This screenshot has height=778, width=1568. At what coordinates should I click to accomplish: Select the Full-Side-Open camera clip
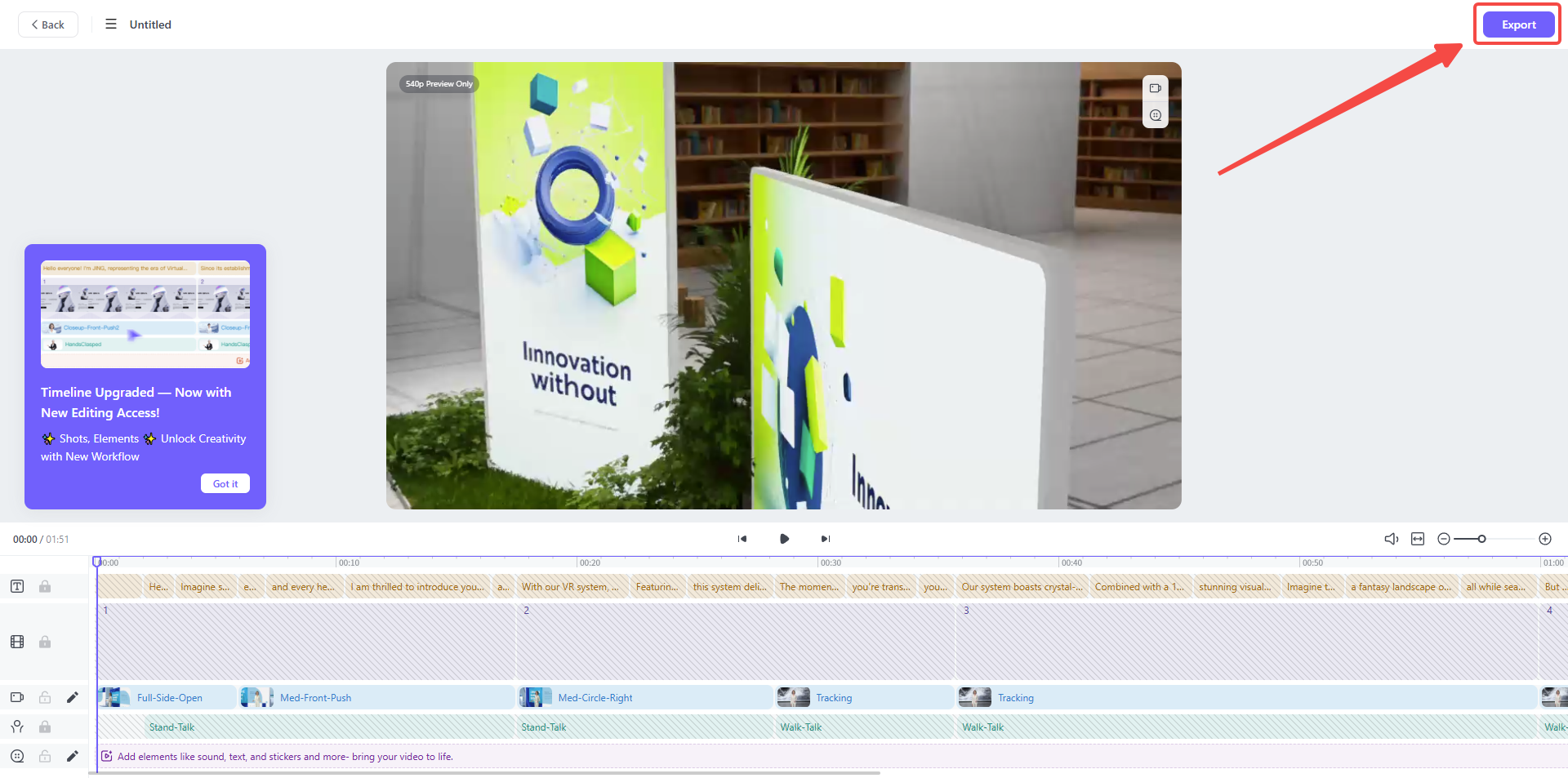pos(167,697)
